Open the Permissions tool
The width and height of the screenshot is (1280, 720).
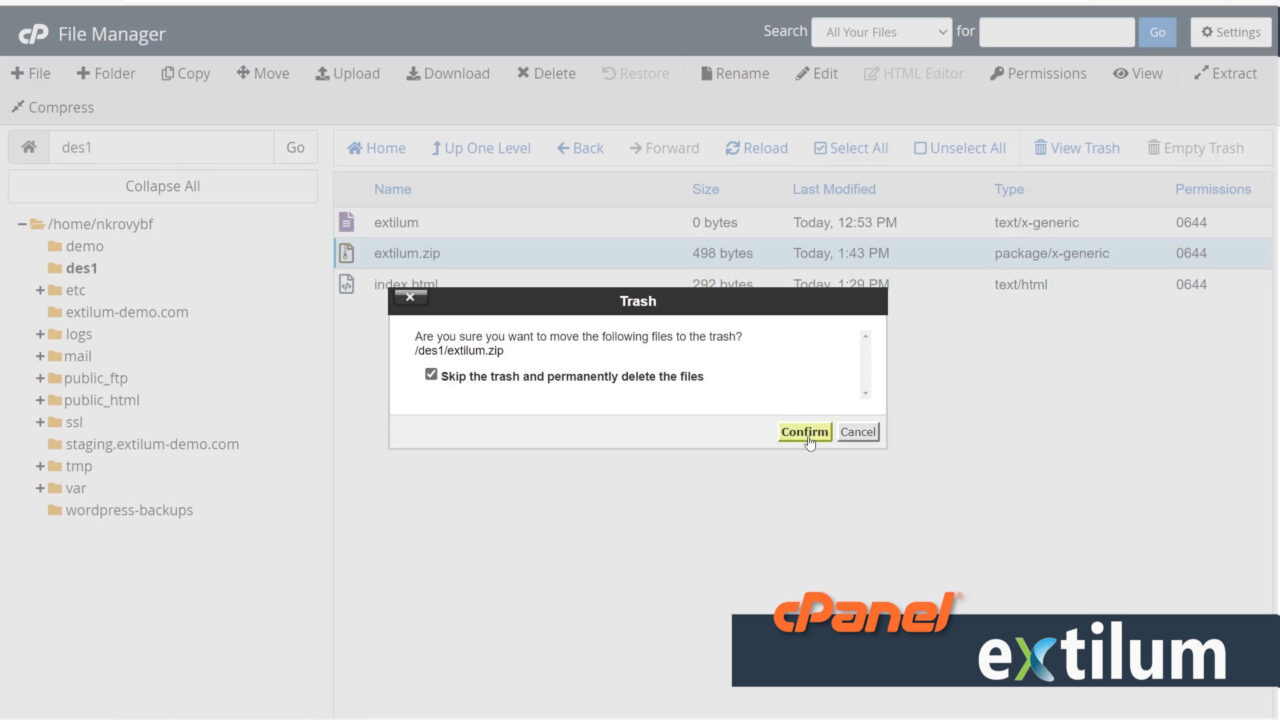tap(1038, 73)
